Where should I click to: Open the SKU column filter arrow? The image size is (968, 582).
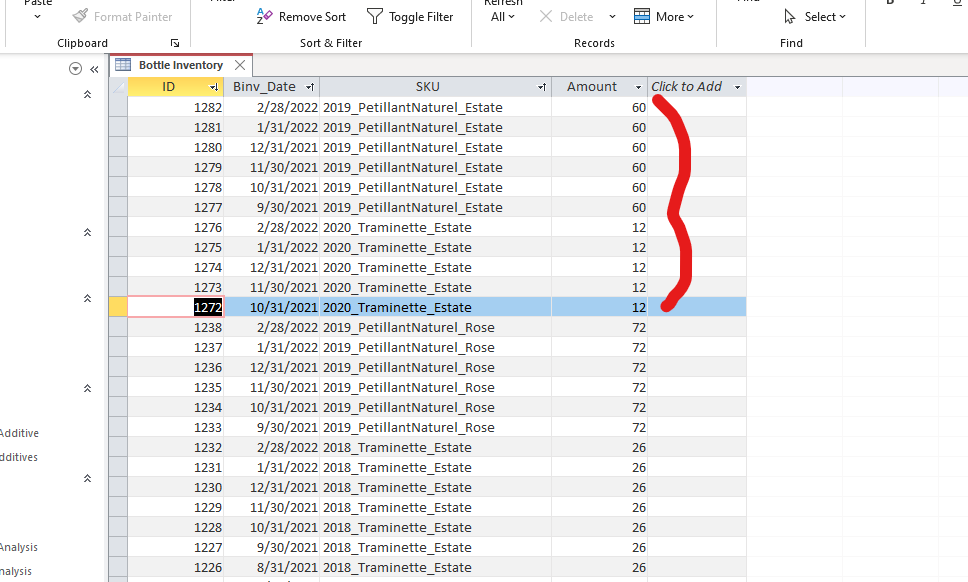pos(541,87)
